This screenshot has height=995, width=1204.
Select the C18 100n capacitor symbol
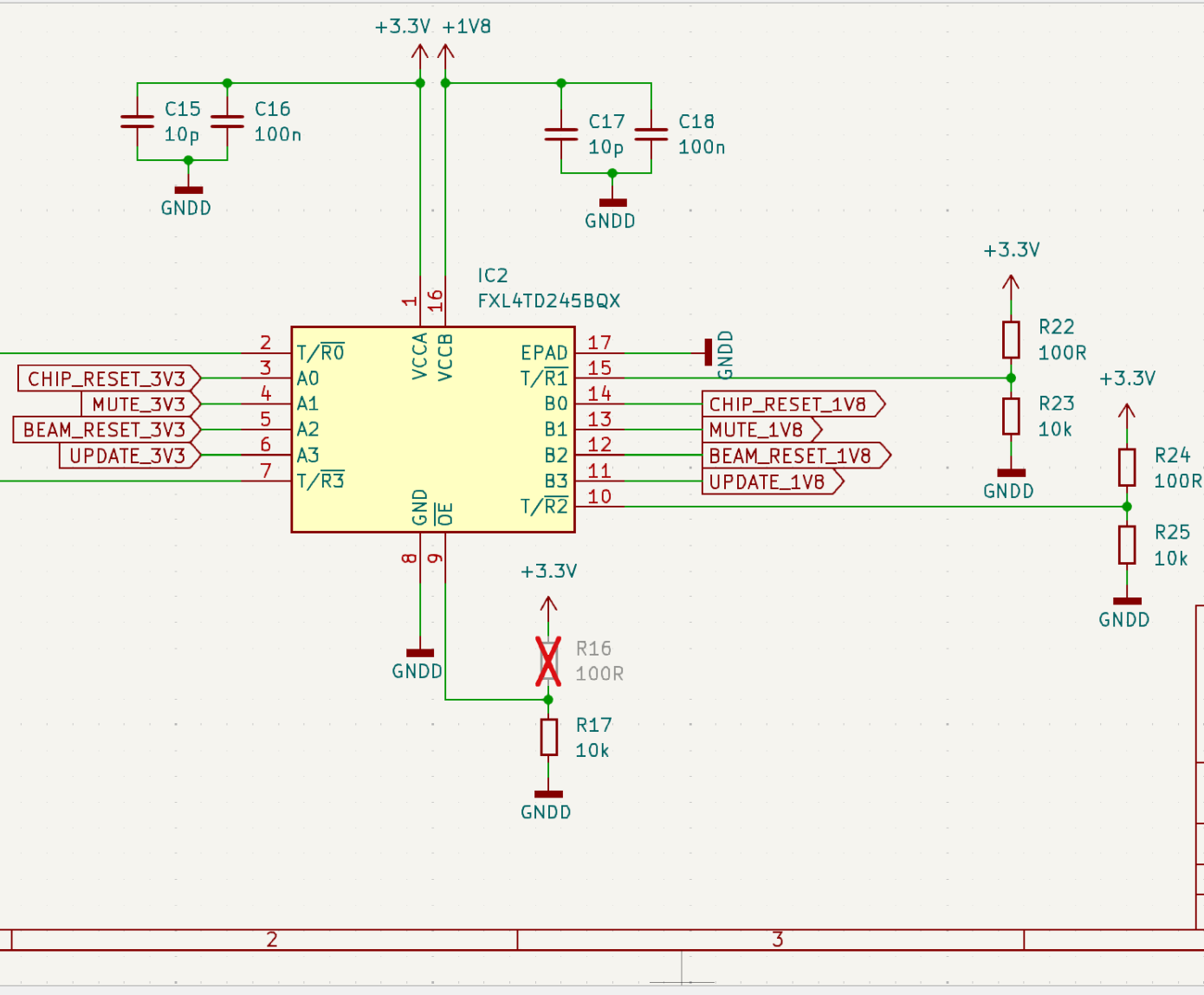coord(651,134)
